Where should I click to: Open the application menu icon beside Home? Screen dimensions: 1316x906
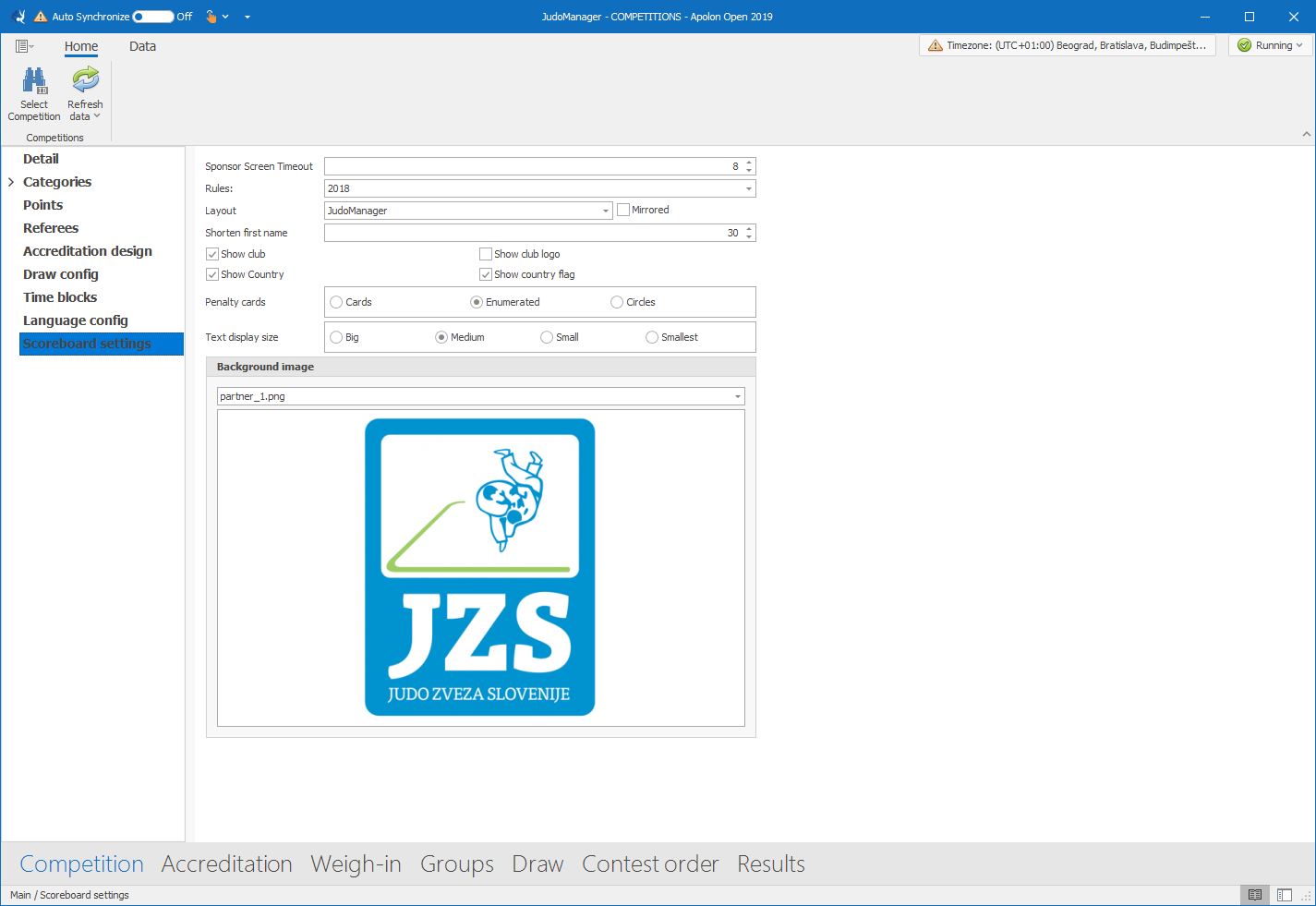pos(25,46)
